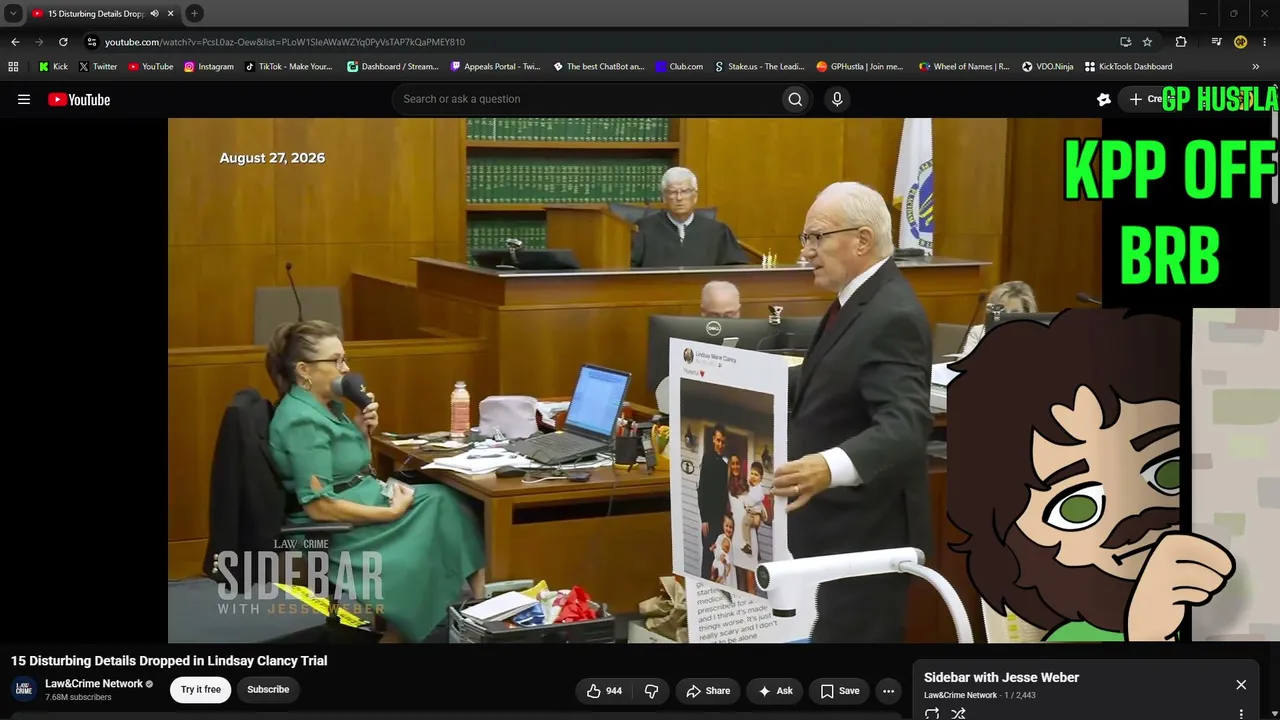Image resolution: width=1280 pixels, height=720 pixels.
Task: Like the video with the thumbs-up button
Action: pos(605,691)
